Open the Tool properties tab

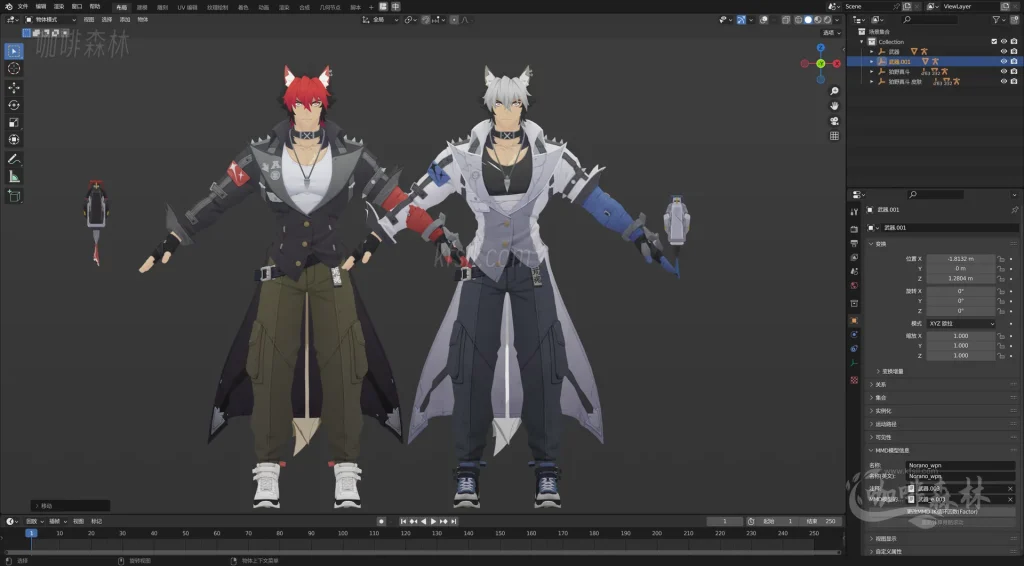click(854, 212)
